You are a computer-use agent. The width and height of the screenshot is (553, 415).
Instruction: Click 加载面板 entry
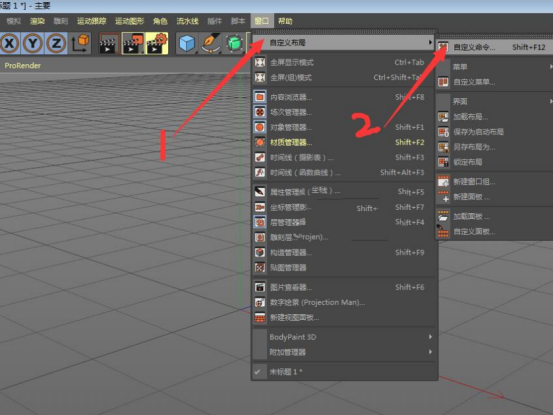[494, 216]
